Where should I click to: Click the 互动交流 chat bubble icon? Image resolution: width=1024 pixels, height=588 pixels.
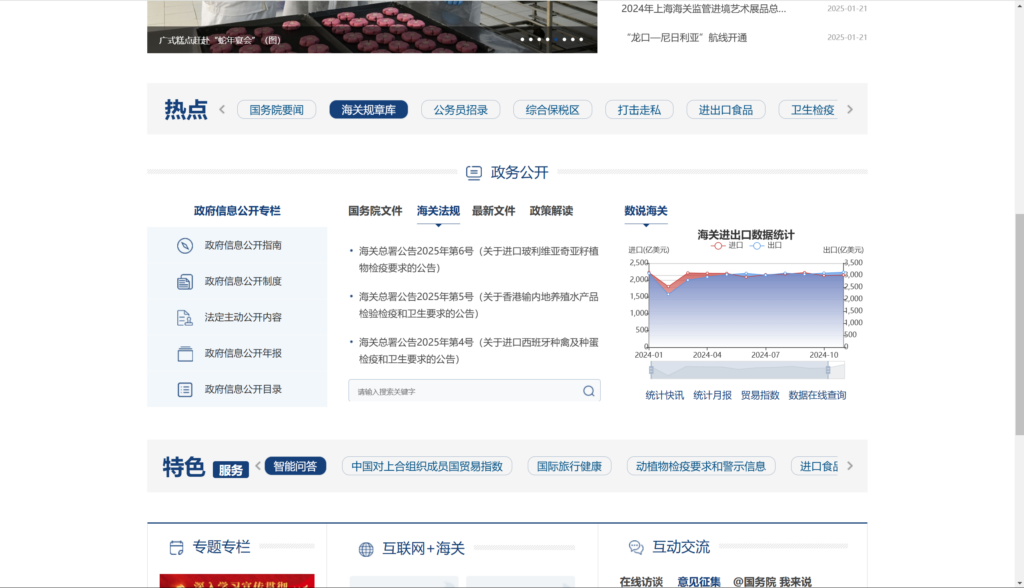(x=636, y=547)
